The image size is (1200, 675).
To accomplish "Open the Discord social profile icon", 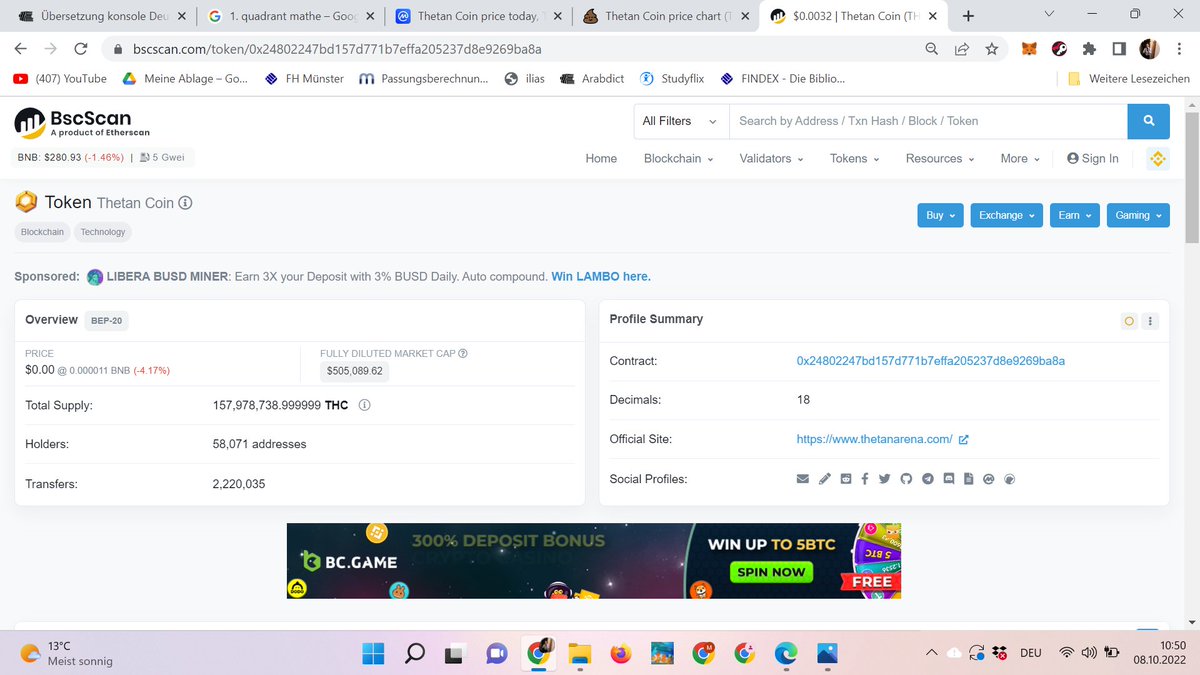I will coord(948,479).
